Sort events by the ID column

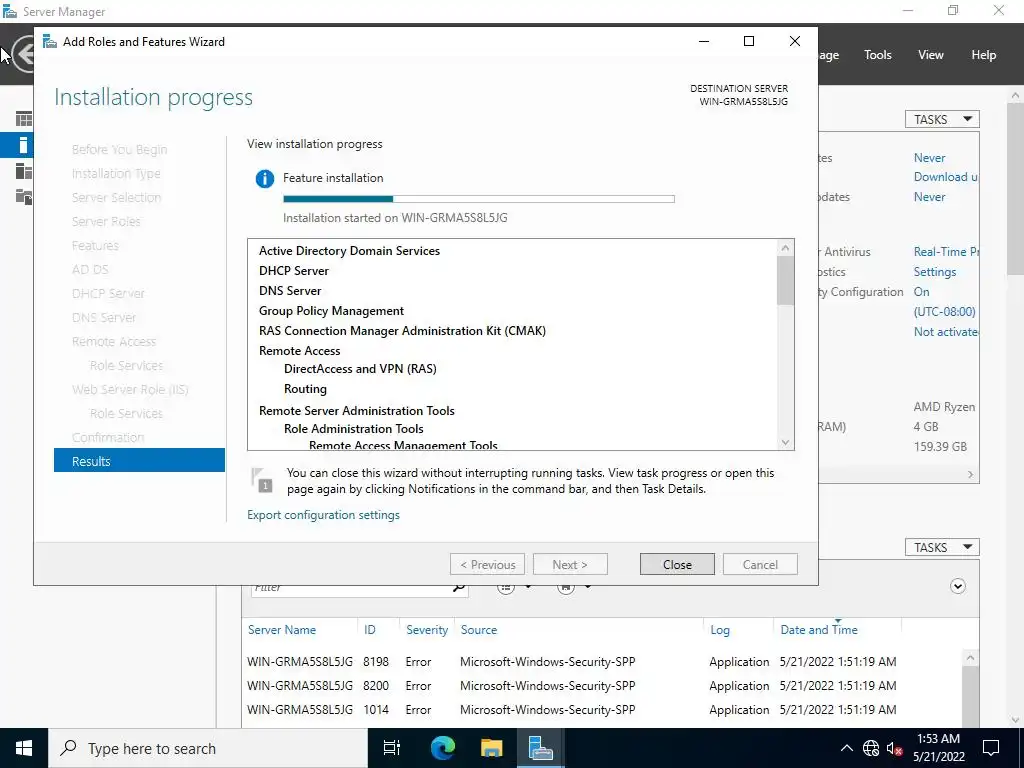tap(370, 630)
